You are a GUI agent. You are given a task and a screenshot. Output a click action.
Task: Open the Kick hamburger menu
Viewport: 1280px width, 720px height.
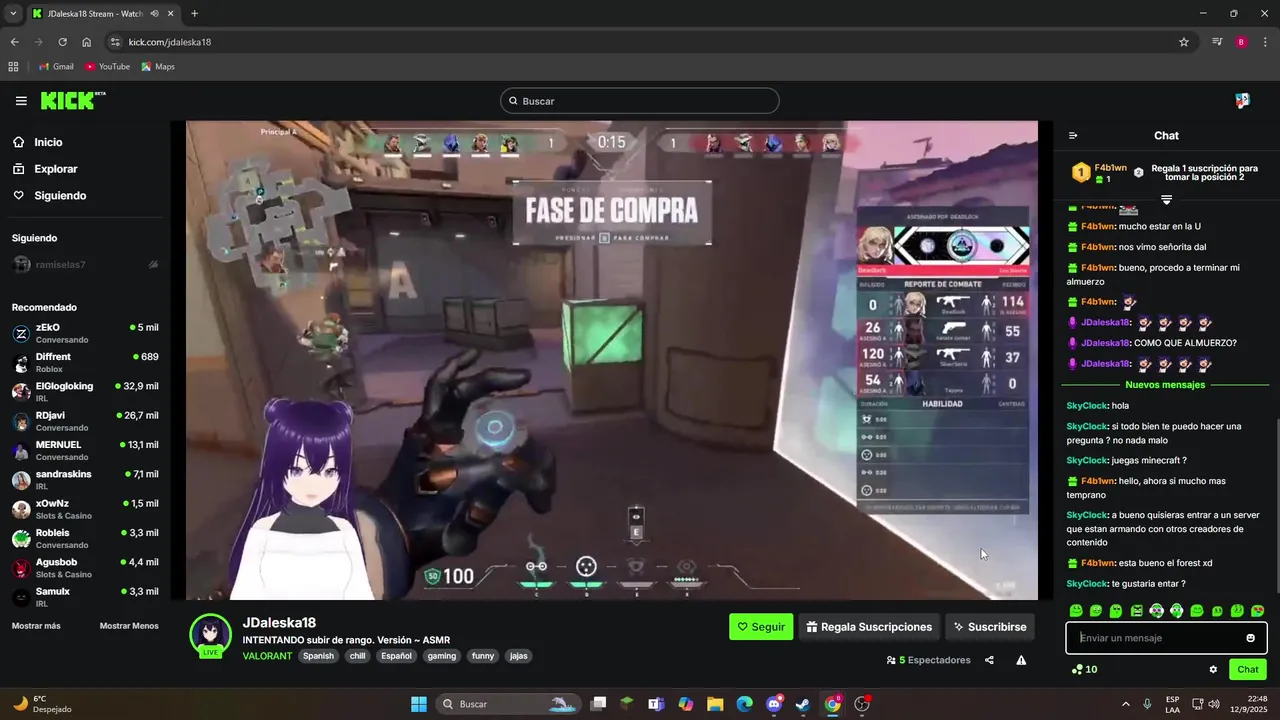(x=21, y=101)
